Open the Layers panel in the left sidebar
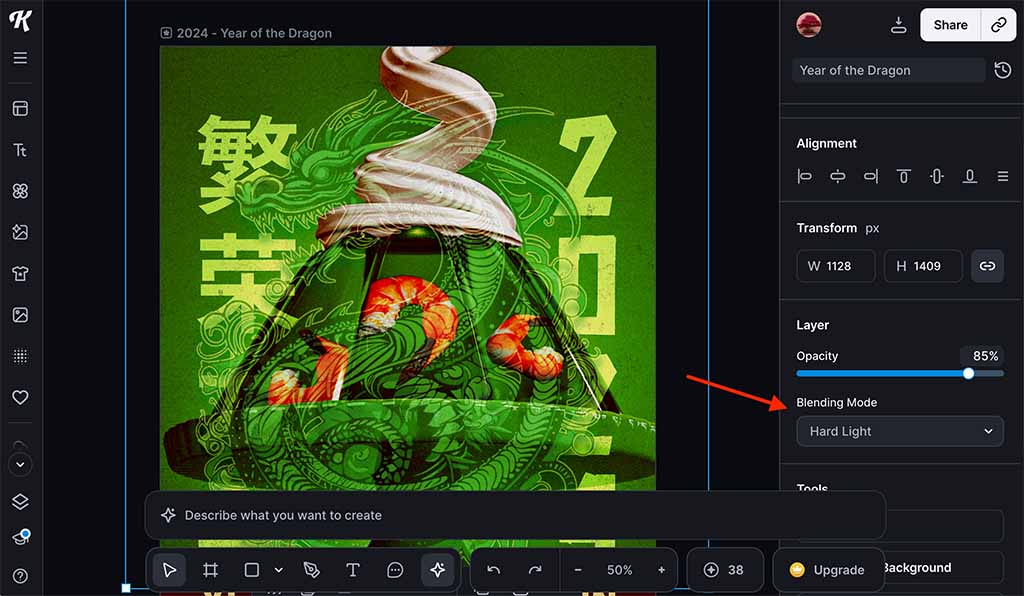Viewport: 1024px width, 596px height. pos(20,502)
